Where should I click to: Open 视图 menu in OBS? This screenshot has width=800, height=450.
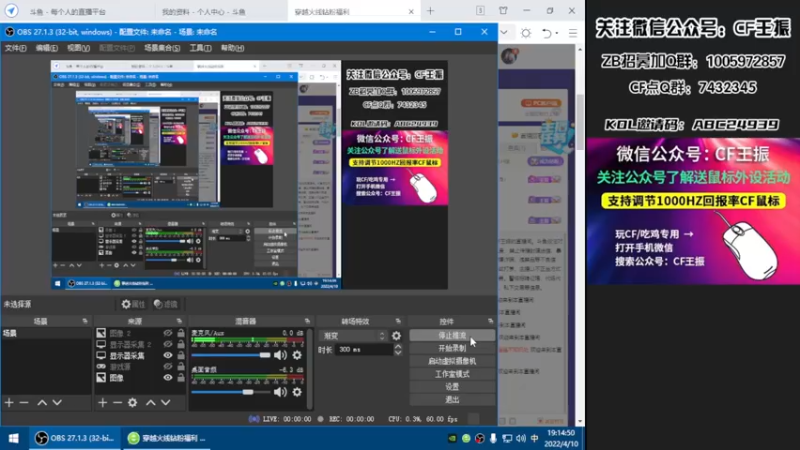(78, 48)
